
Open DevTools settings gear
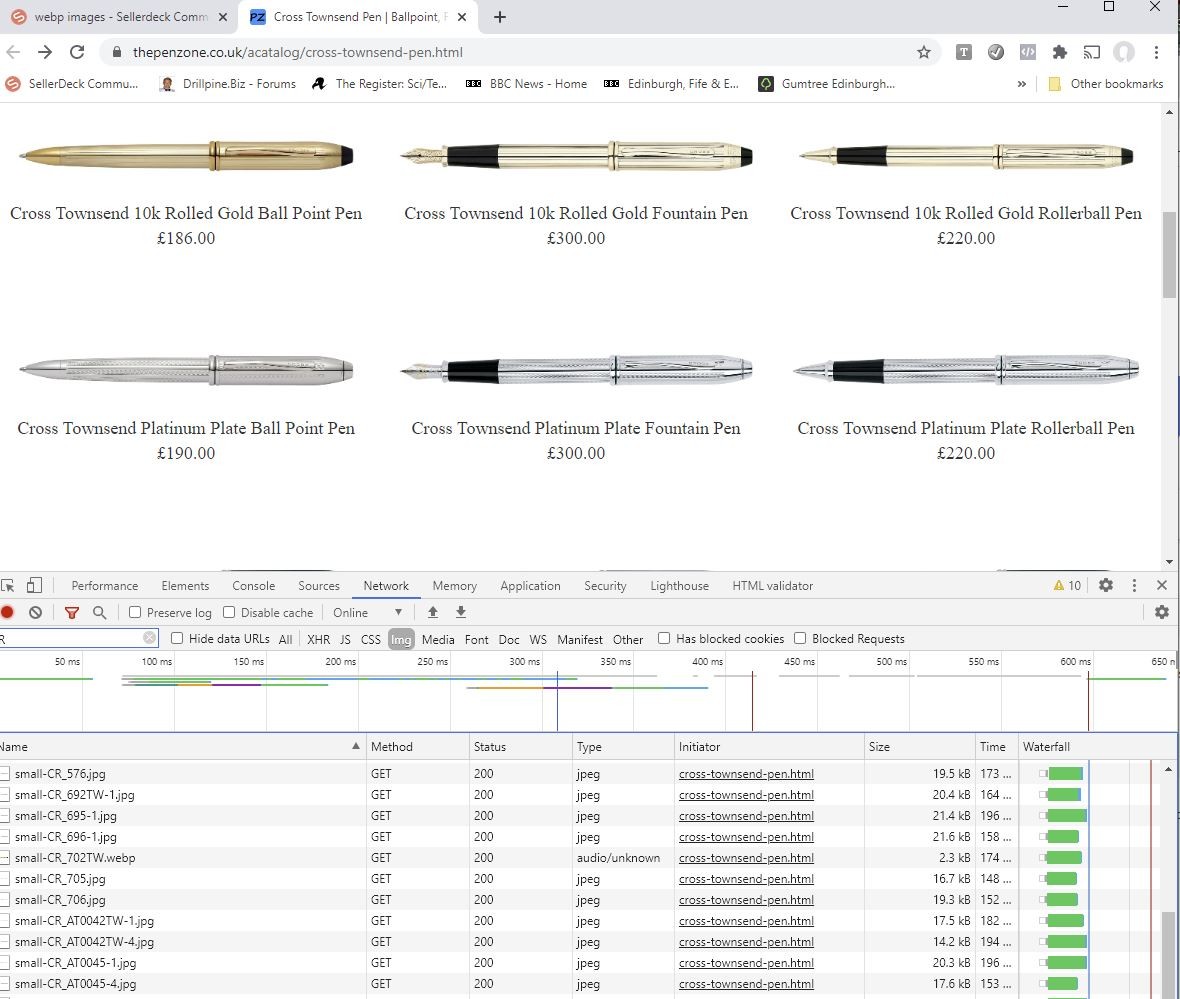pyautogui.click(x=1106, y=585)
